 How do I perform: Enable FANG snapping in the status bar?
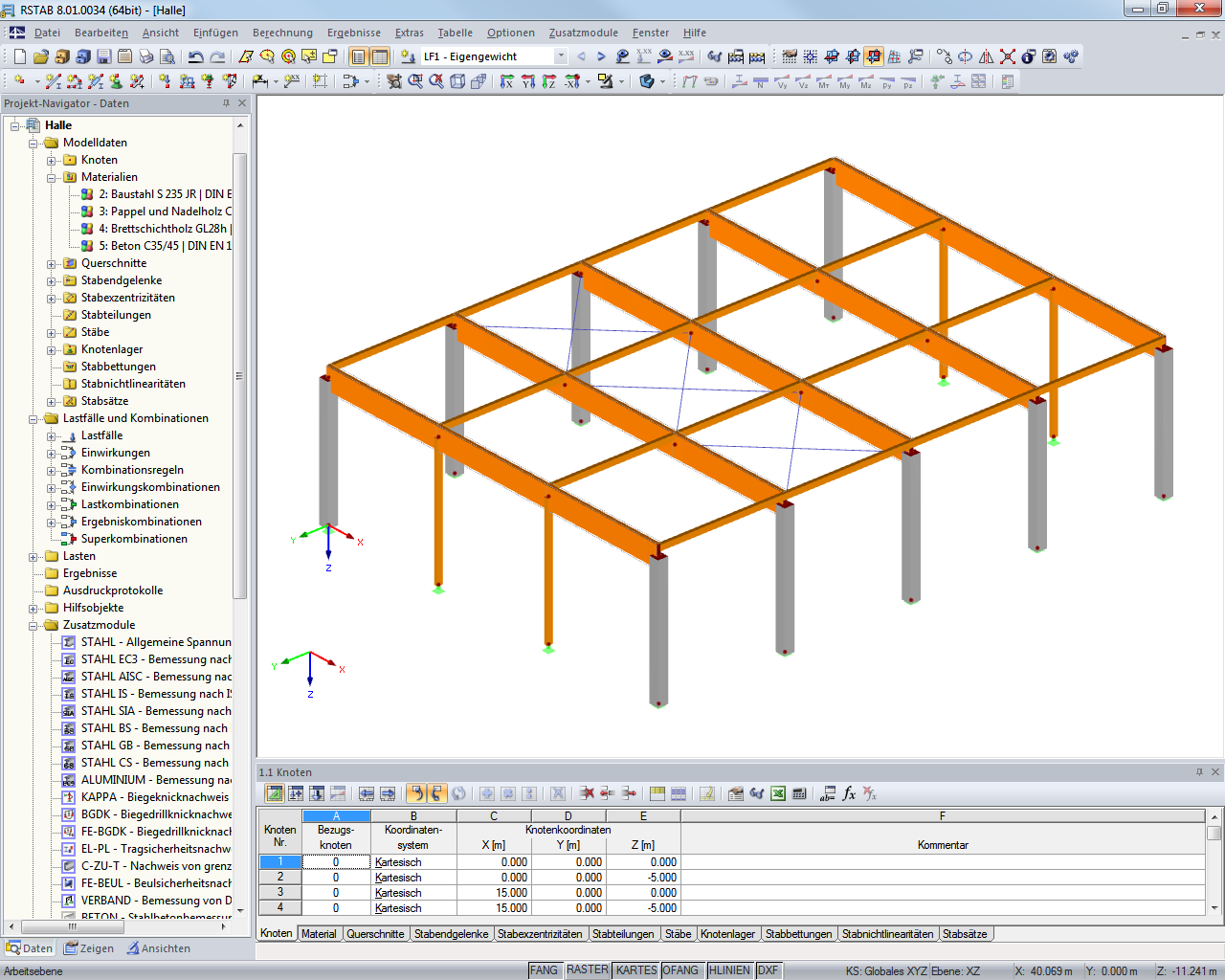(545, 969)
